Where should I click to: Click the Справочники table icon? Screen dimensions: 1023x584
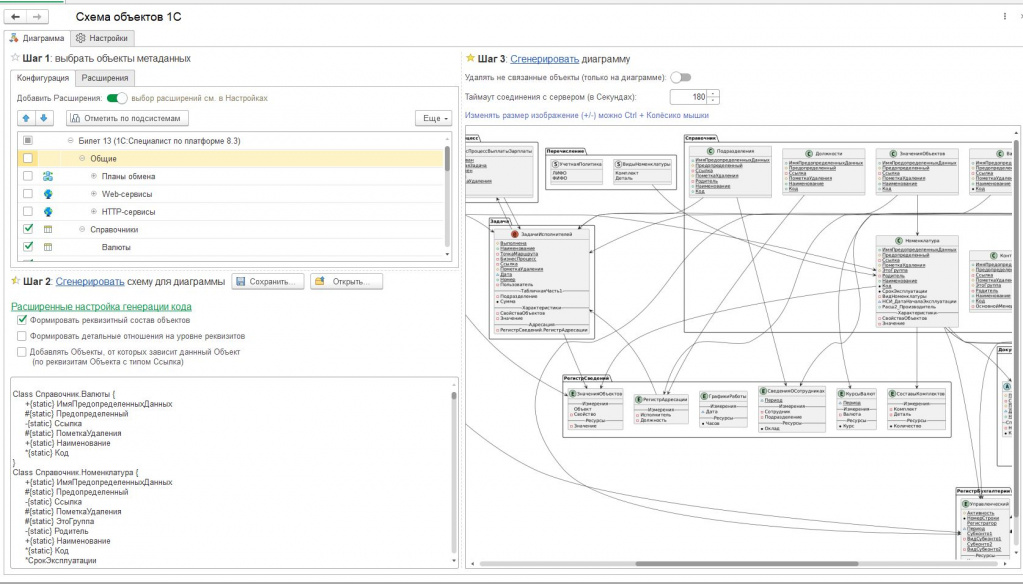[x=48, y=229]
